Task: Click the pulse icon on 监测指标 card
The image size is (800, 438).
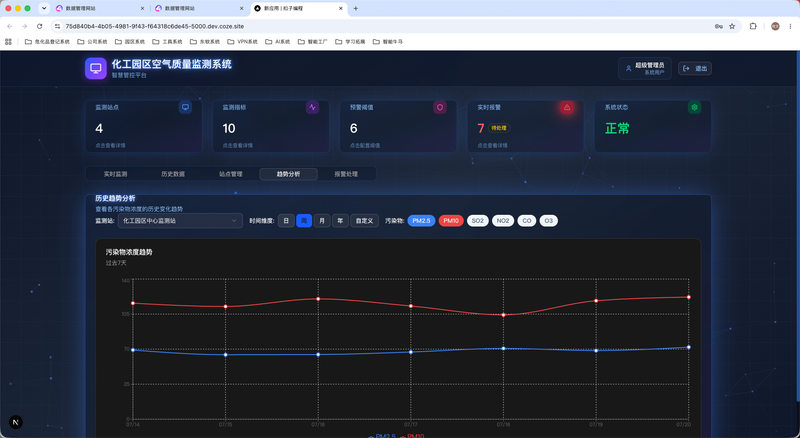Action: [312, 107]
